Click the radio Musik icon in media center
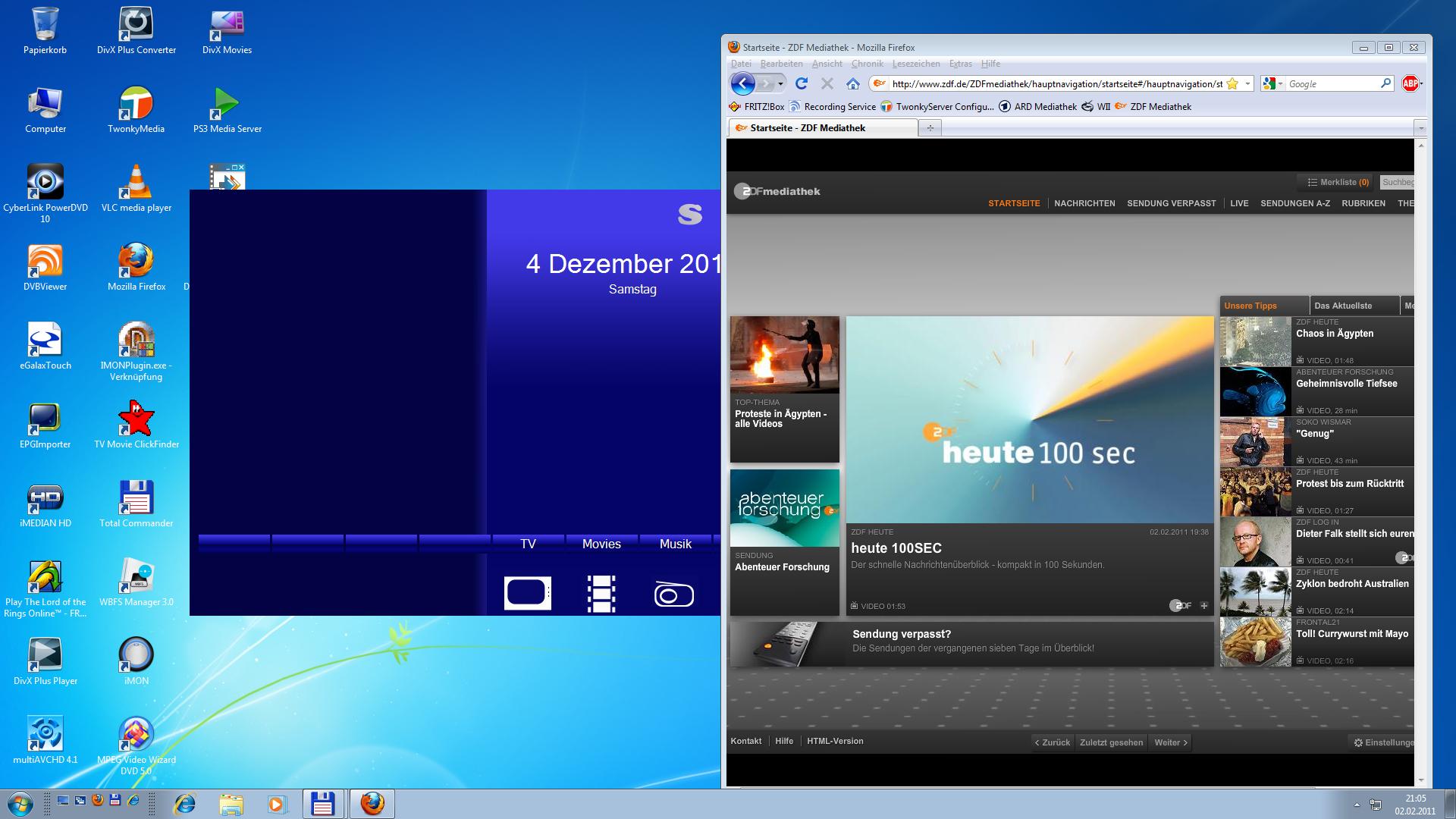 tap(674, 595)
